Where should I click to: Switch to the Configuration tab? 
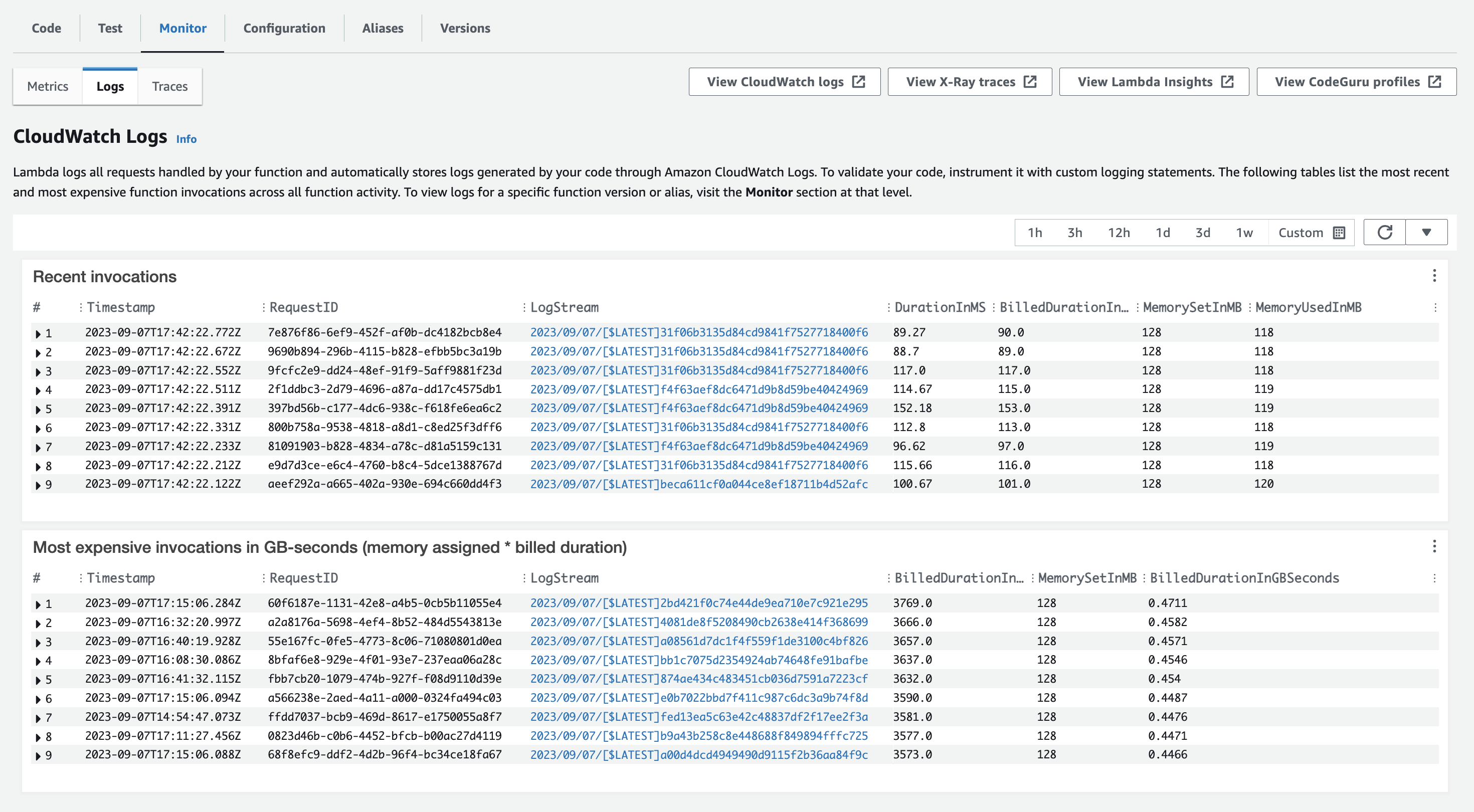click(284, 28)
